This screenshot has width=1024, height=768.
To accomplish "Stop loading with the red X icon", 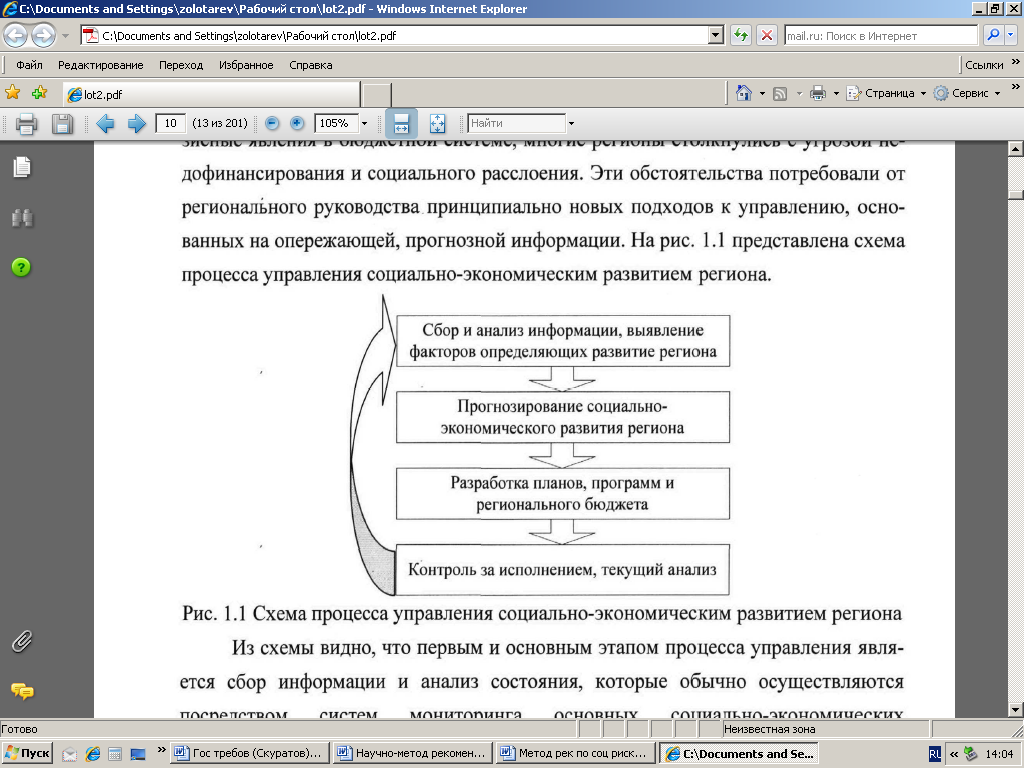I will [767, 35].
